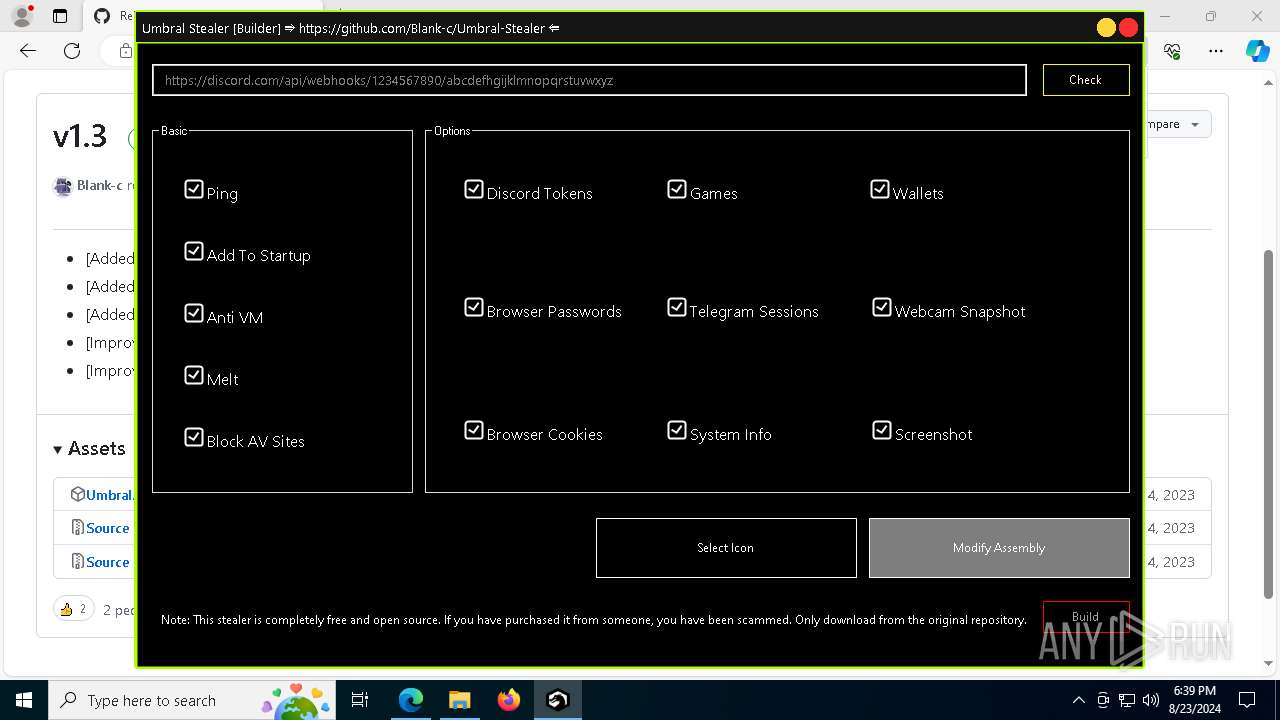Open Edge settings and more ellipsis menu
The height and width of the screenshot is (720, 1280).
click(1216, 51)
